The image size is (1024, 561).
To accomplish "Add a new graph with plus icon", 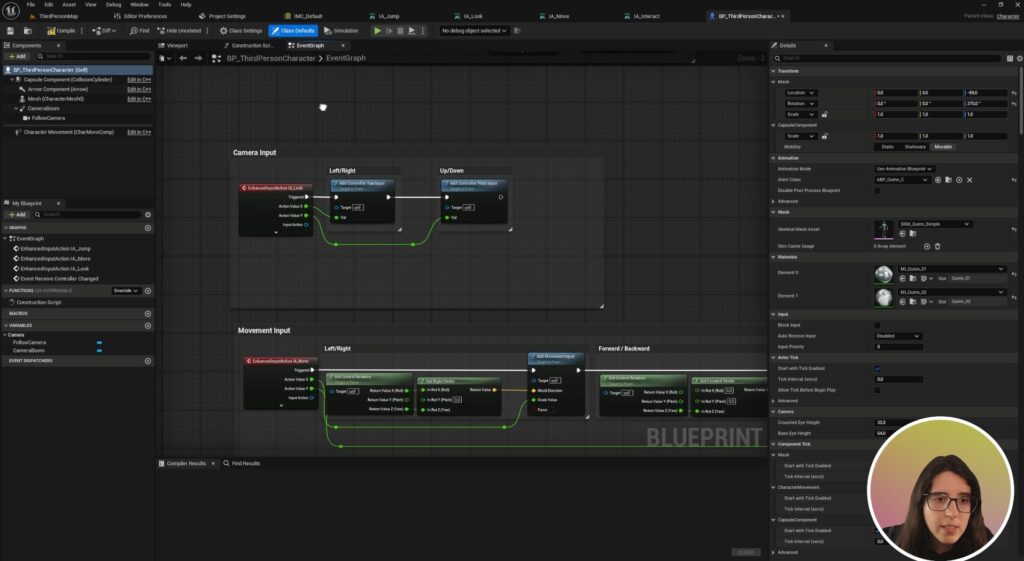I will coord(148,228).
